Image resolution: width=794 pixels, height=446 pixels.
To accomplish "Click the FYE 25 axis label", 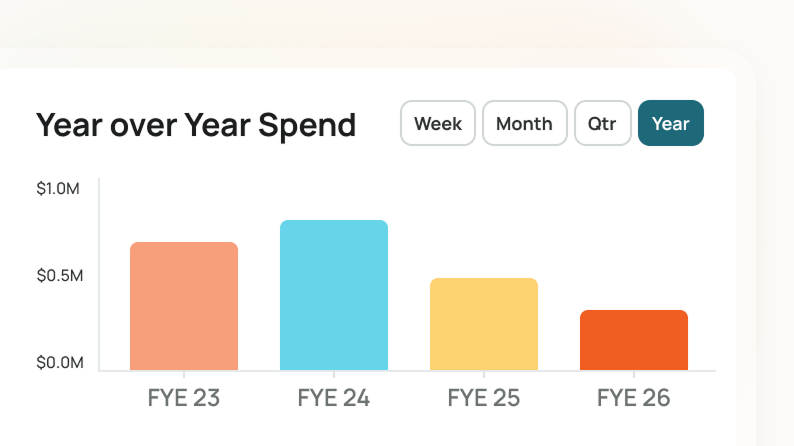I will (484, 398).
